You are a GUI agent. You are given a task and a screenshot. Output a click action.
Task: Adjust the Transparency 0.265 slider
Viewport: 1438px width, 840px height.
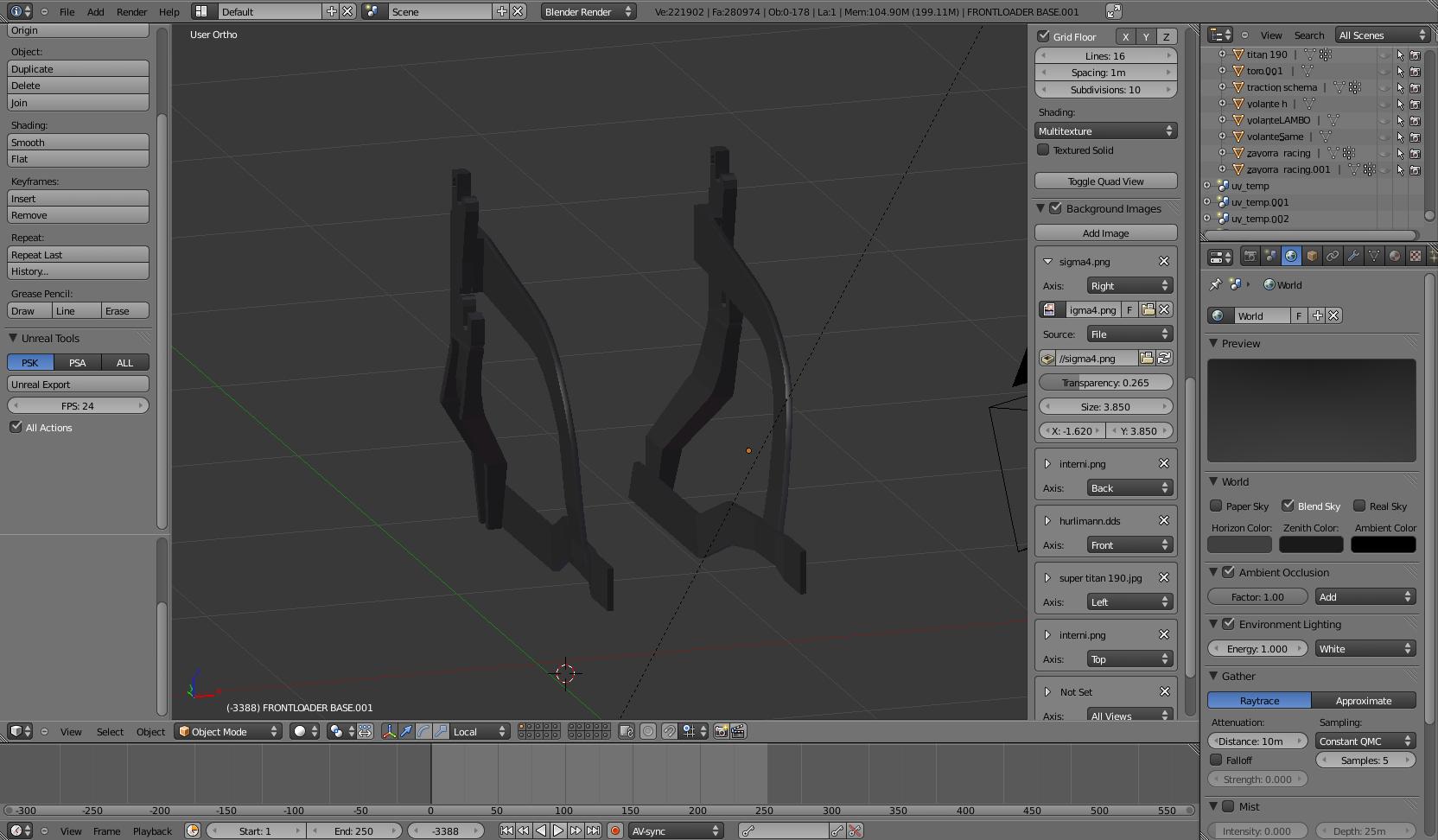1106,382
